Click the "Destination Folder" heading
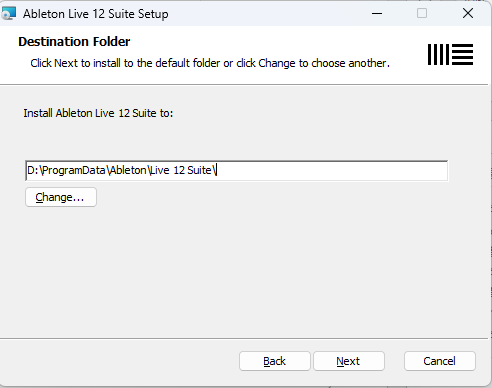The image size is (492, 388). 74,42
